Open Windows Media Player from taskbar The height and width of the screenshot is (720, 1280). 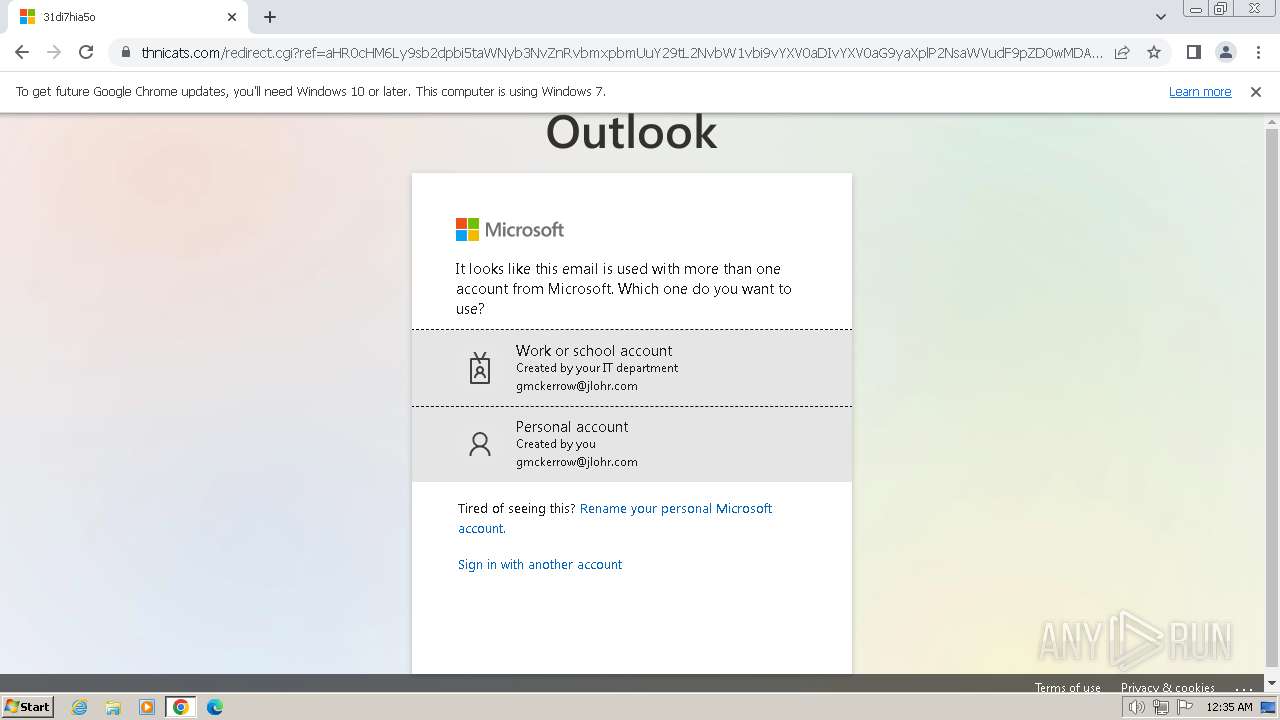(147, 707)
